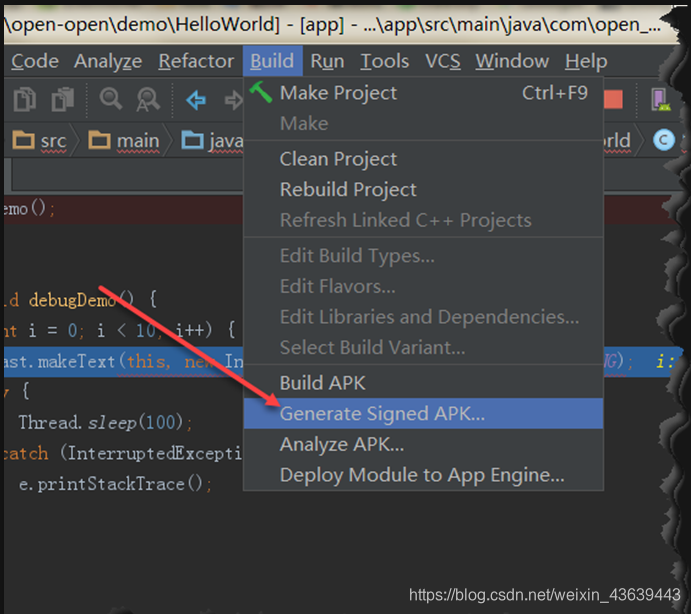
Task: Open the VCS menu
Action: (x=443, y=61)
